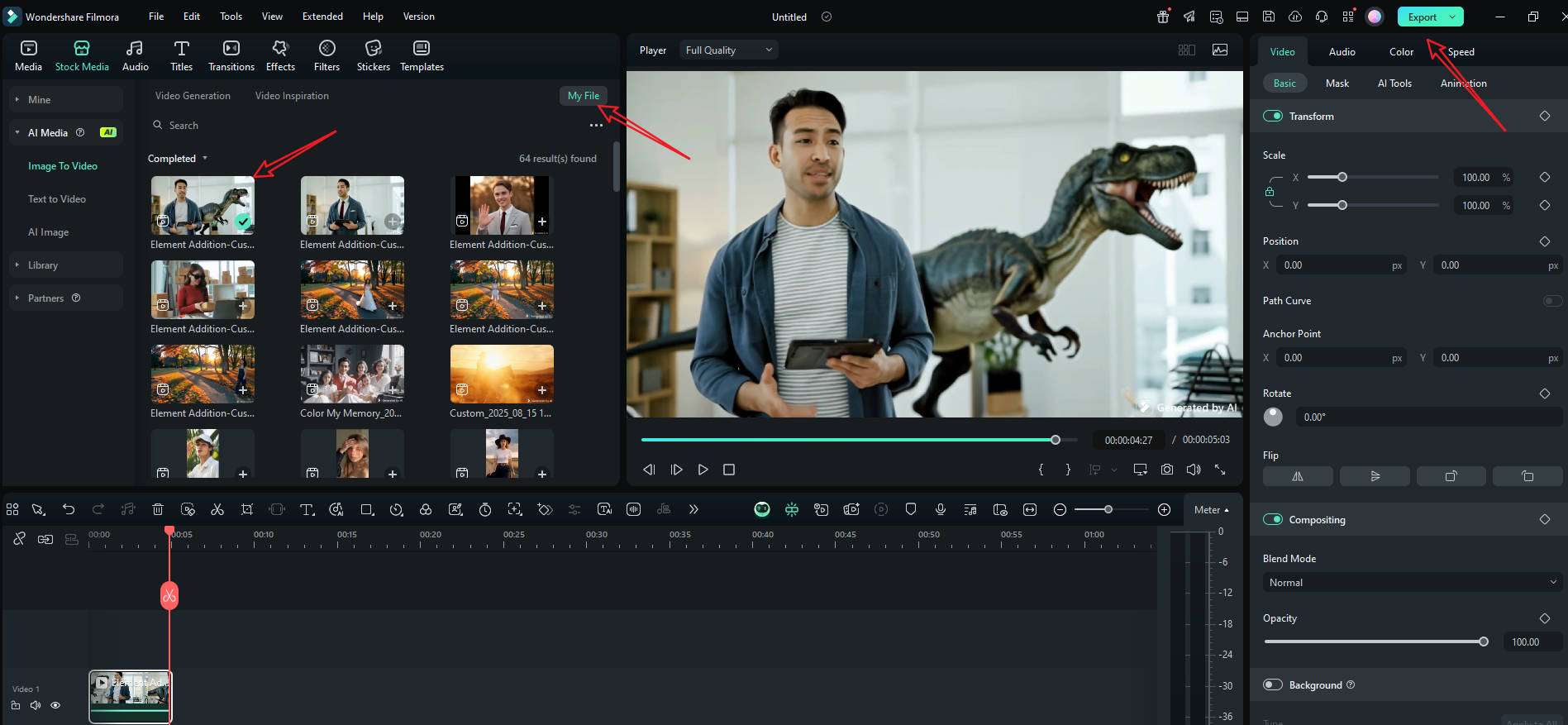The height and width of the screenshot is (725, 1568).
Task: Open the color wheels tool
Action: click(x=426, y=509)
